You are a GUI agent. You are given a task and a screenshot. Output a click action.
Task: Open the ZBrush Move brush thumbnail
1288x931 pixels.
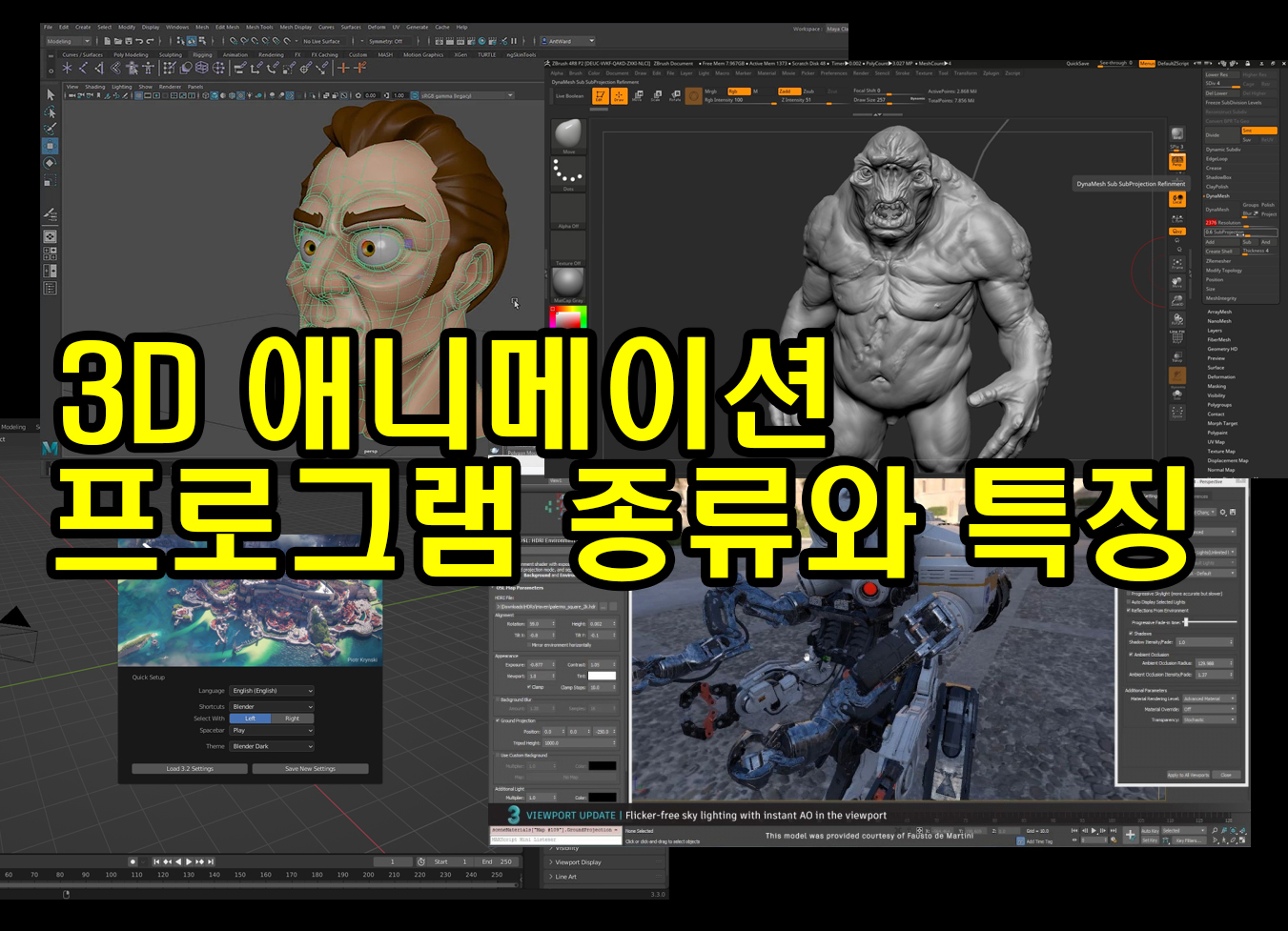[x=568, y=136]
